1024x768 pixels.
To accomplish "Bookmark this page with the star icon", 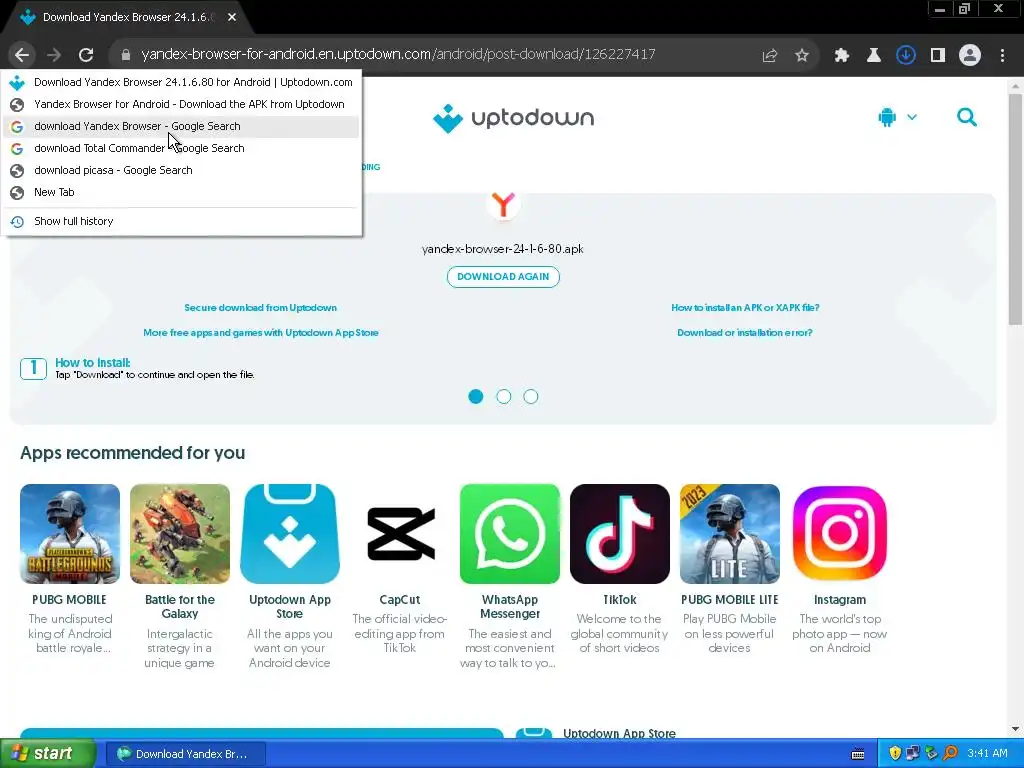I will click(x=802, y=56).
